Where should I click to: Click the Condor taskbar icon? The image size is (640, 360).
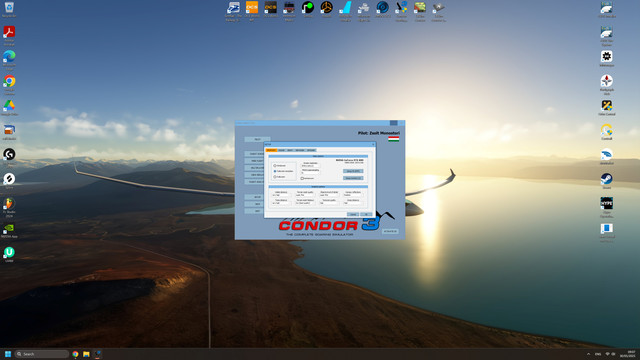click(98, 354)
